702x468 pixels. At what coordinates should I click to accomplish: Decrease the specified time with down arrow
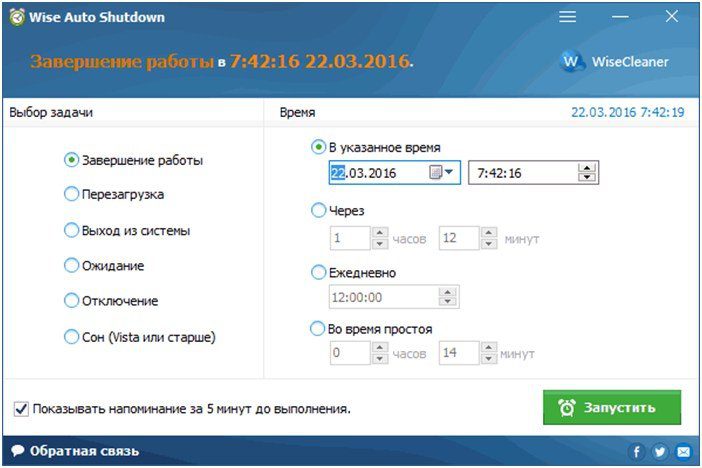(587, 177)
